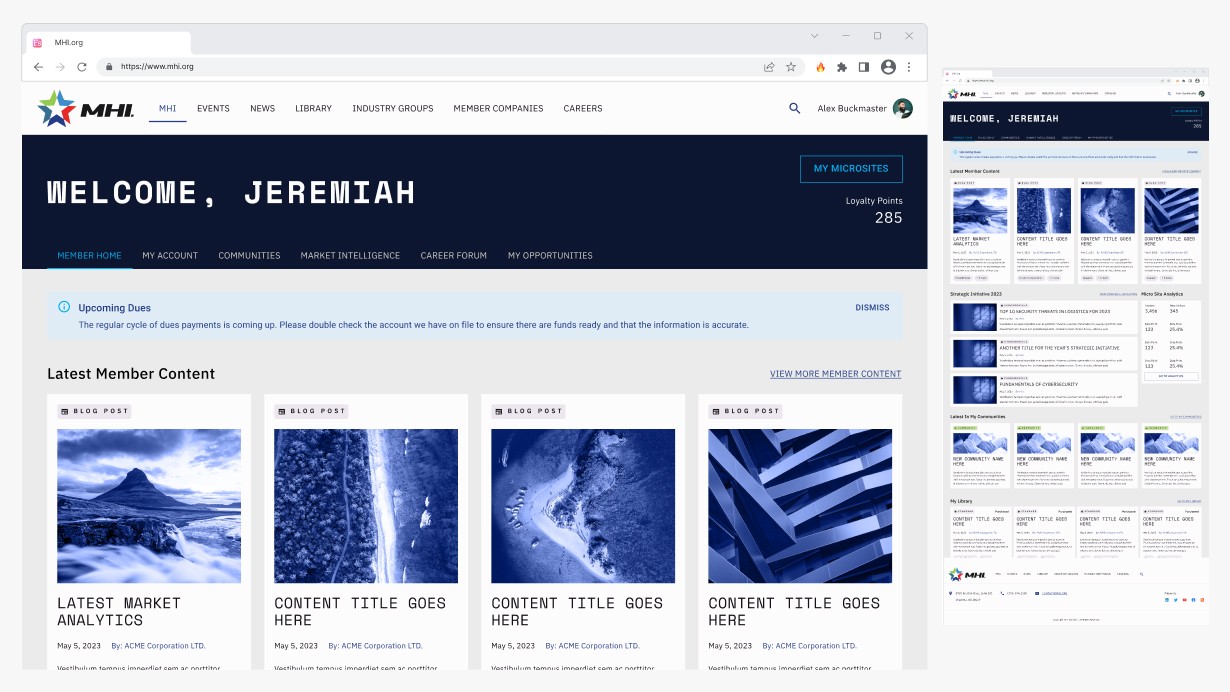Click the Welcome, Jeremiah heading
Image resolution: width=1230 pixels, height=692 pixels.
pyautogui.click(x=231, y=193)
